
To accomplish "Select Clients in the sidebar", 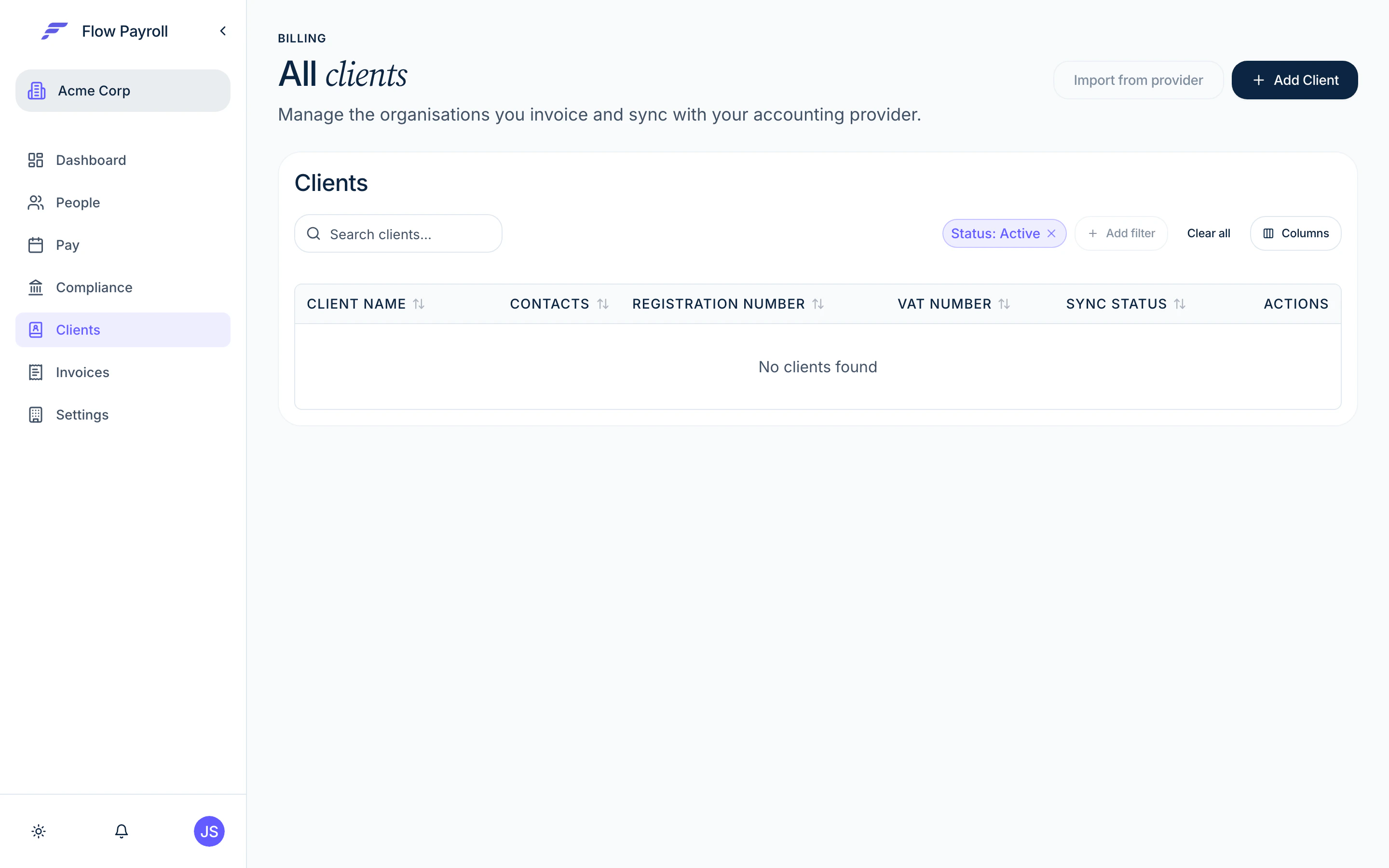I will (123, 330).
